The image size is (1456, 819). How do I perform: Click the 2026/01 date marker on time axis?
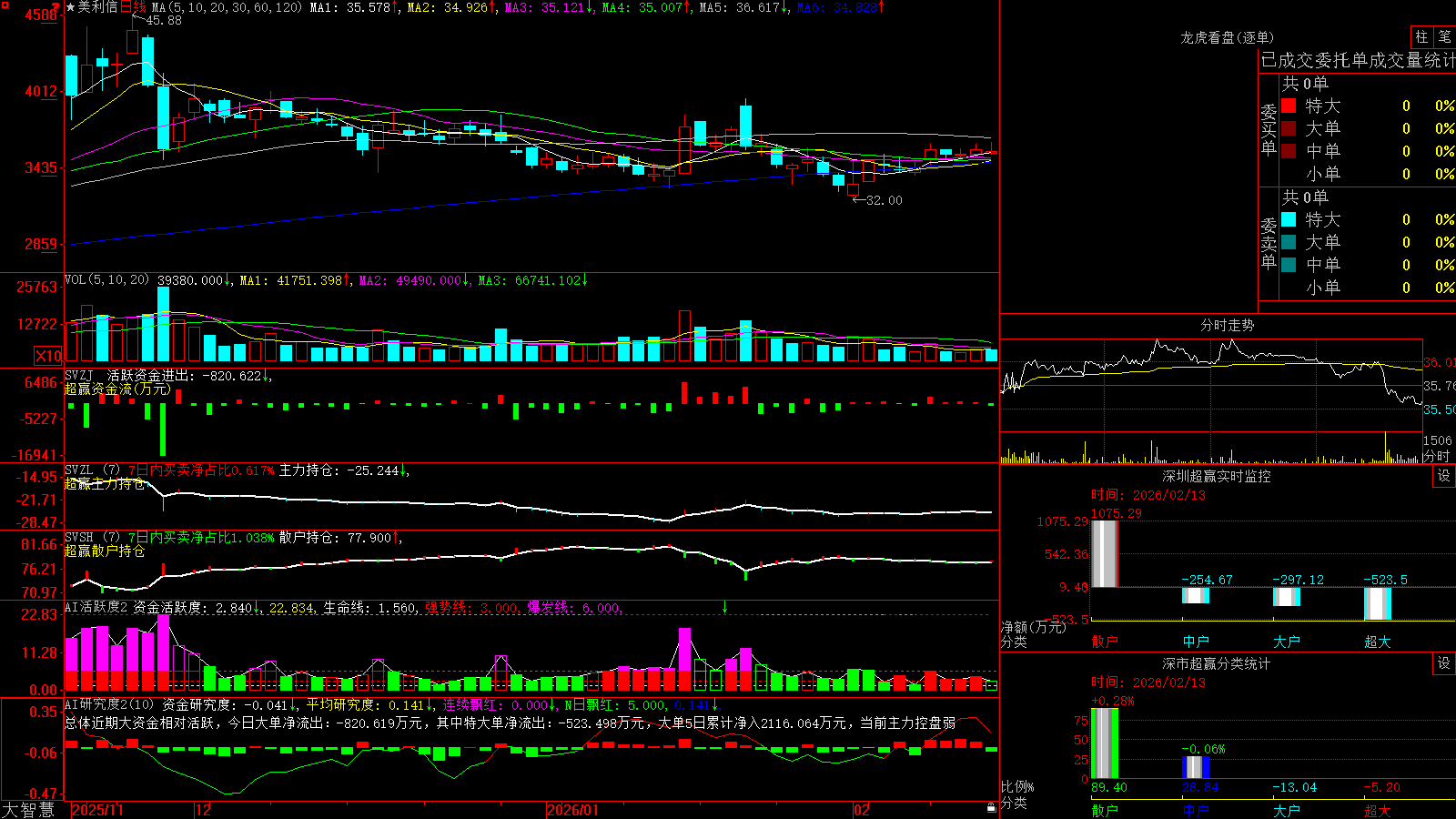pyautogui.click(x=573, y=810)
